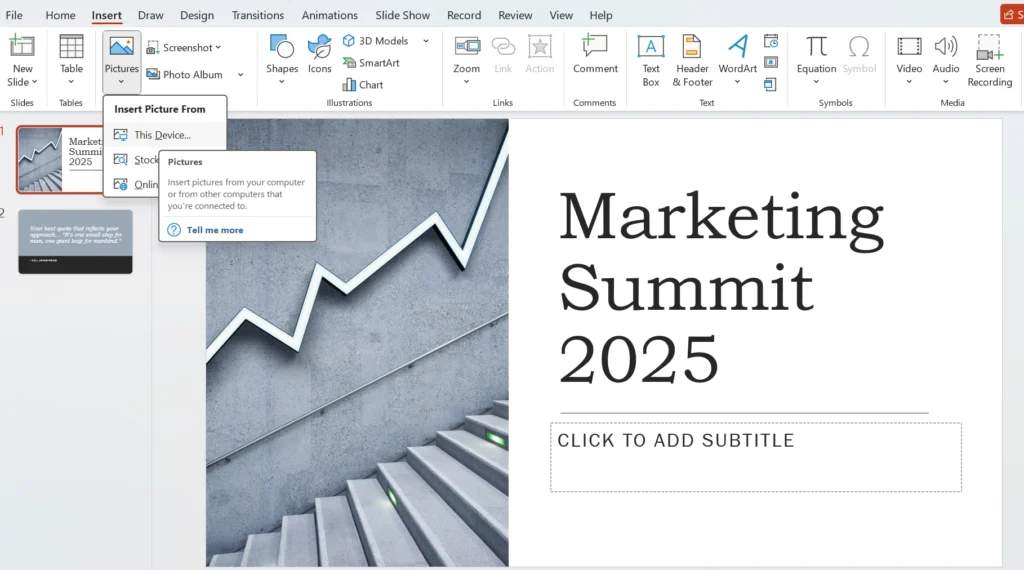Expand the Audio dropdown arrow
The width and height of the screenshot is (1024, 570).
945,82
